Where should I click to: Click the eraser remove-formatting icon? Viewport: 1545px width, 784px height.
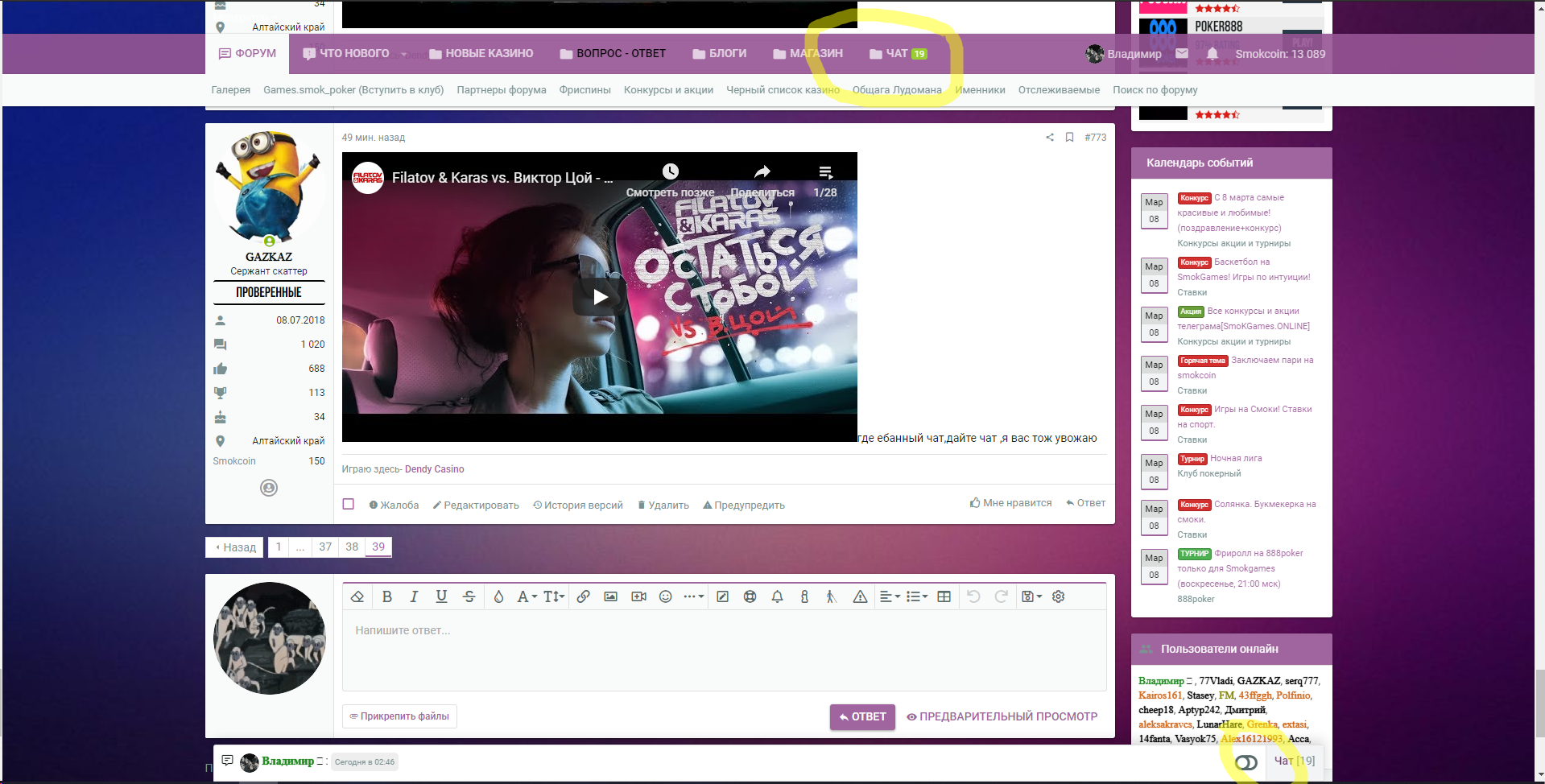pos(357,596)
